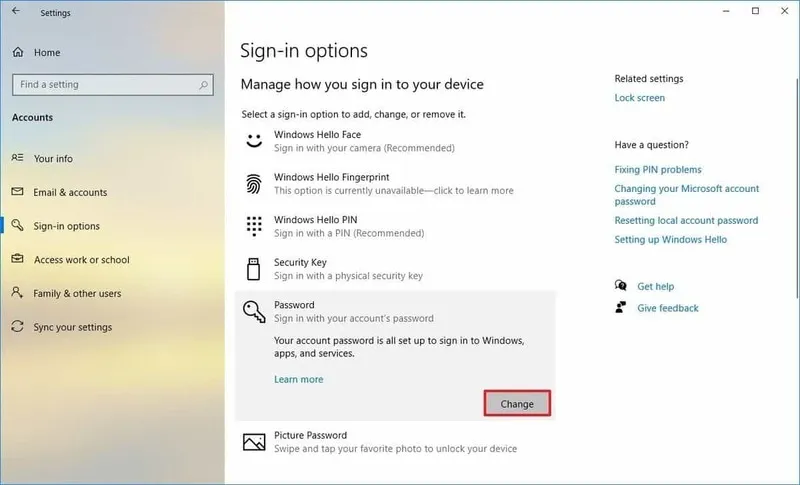This screenshot has height=485, width=800.
Task: Click the Family & other users person icon
Action: point(17,292)
